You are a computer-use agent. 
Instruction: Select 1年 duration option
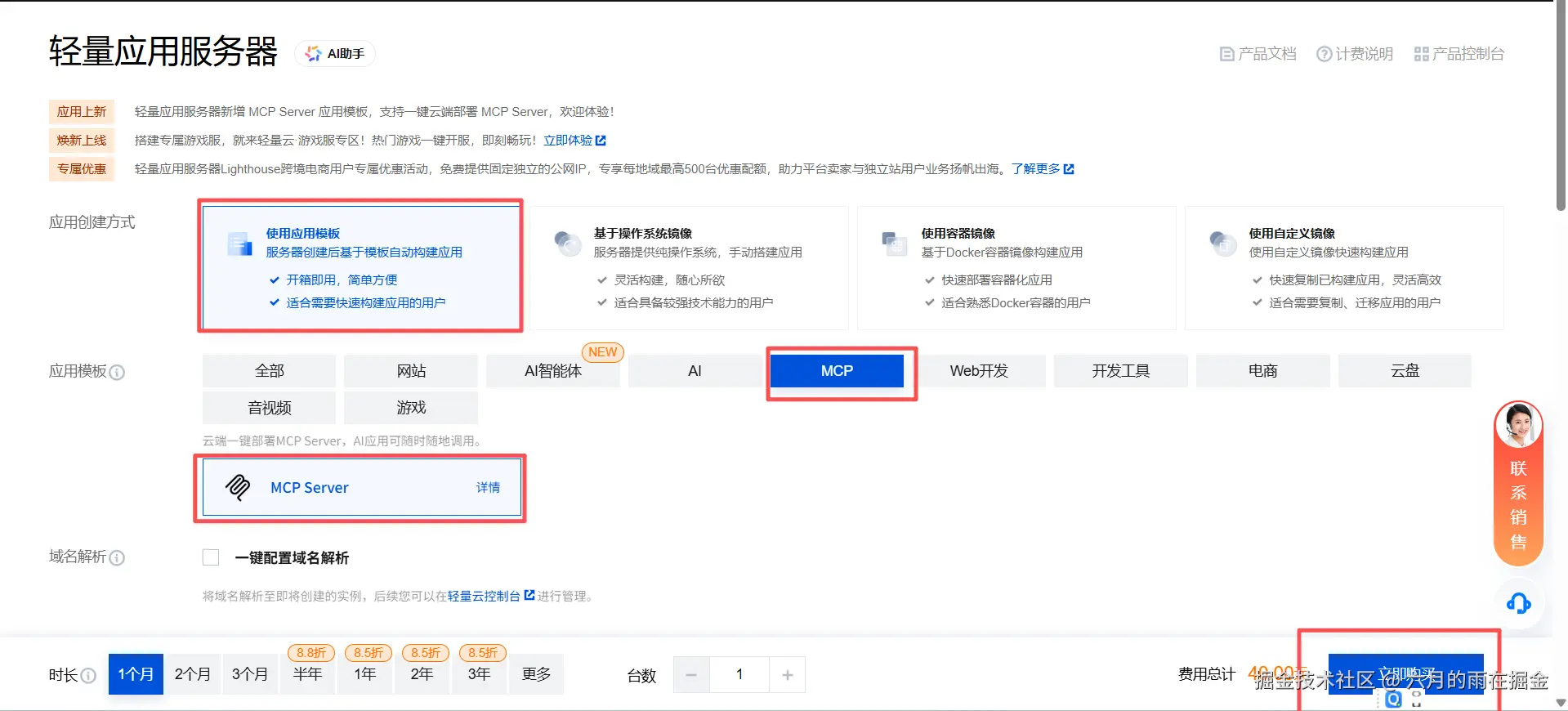(364, 674)
